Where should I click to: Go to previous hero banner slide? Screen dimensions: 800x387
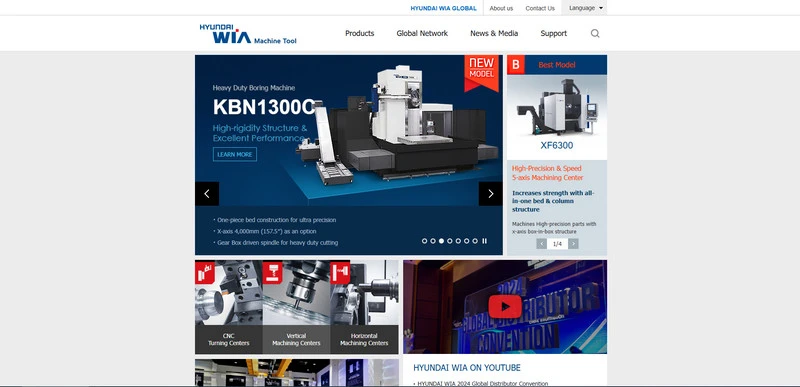pos(207,194)
